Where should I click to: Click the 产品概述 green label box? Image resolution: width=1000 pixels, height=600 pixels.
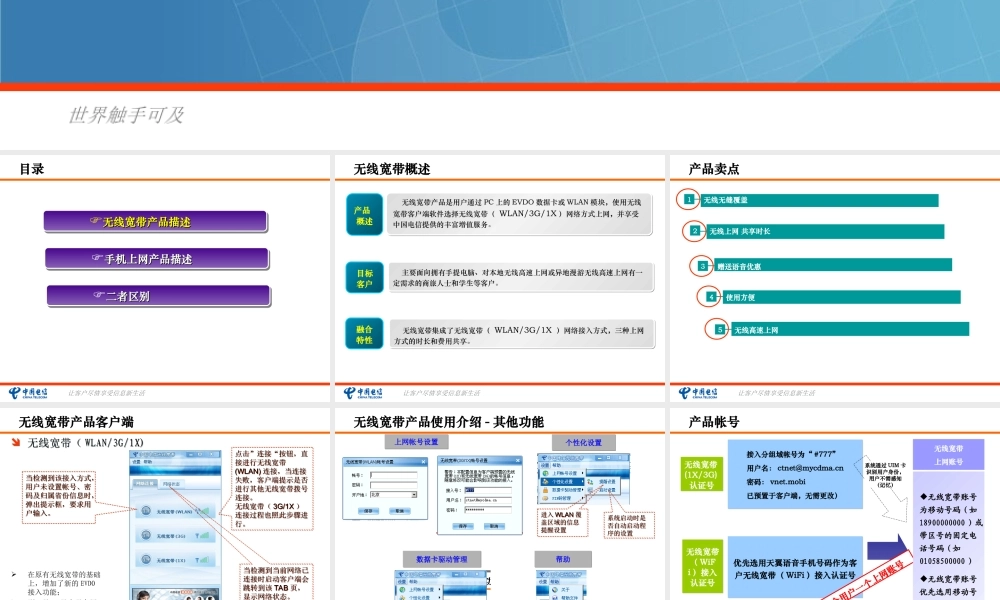[364, 216]
